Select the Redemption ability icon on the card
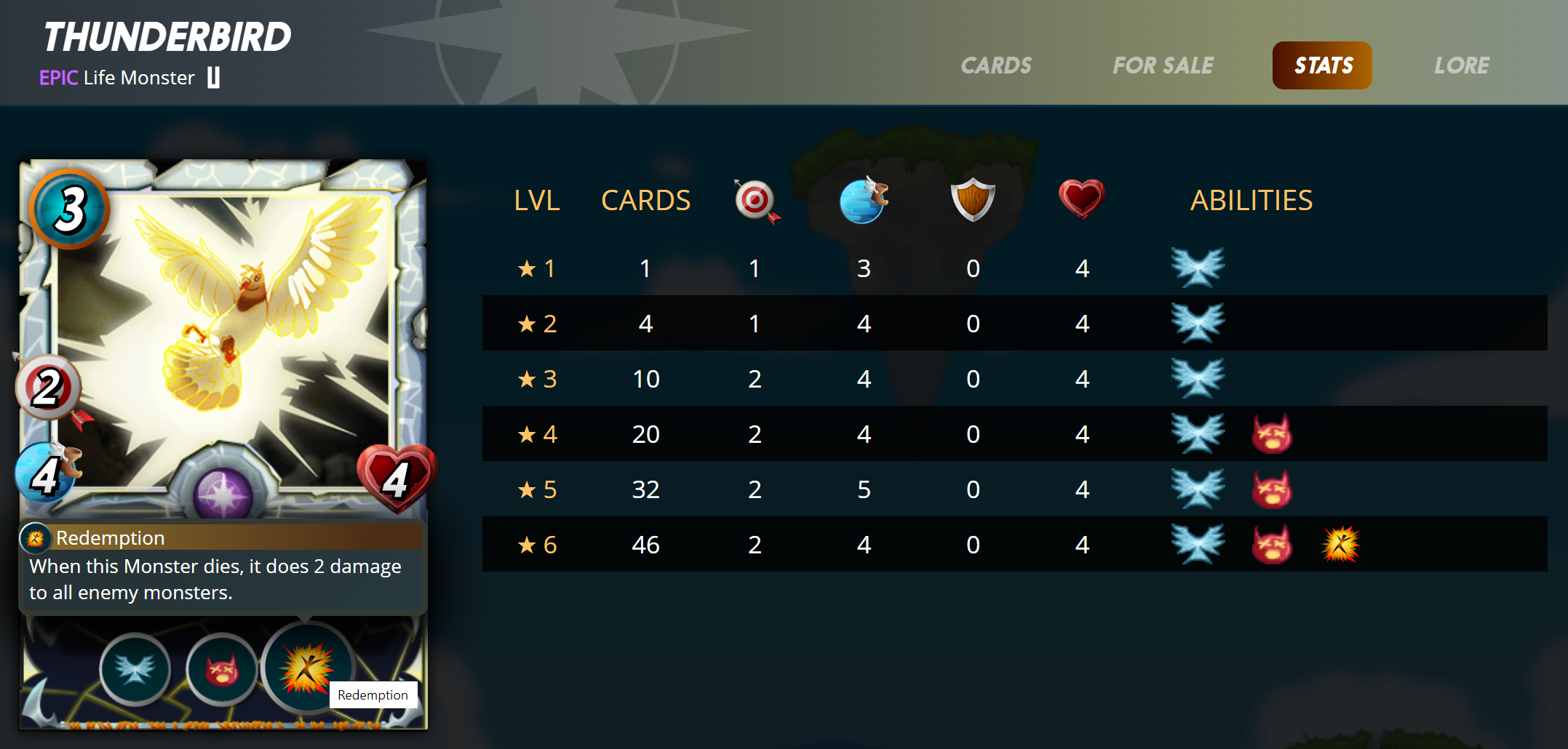The height and width of the screenshot is (749, 1568). coord(309,668)
